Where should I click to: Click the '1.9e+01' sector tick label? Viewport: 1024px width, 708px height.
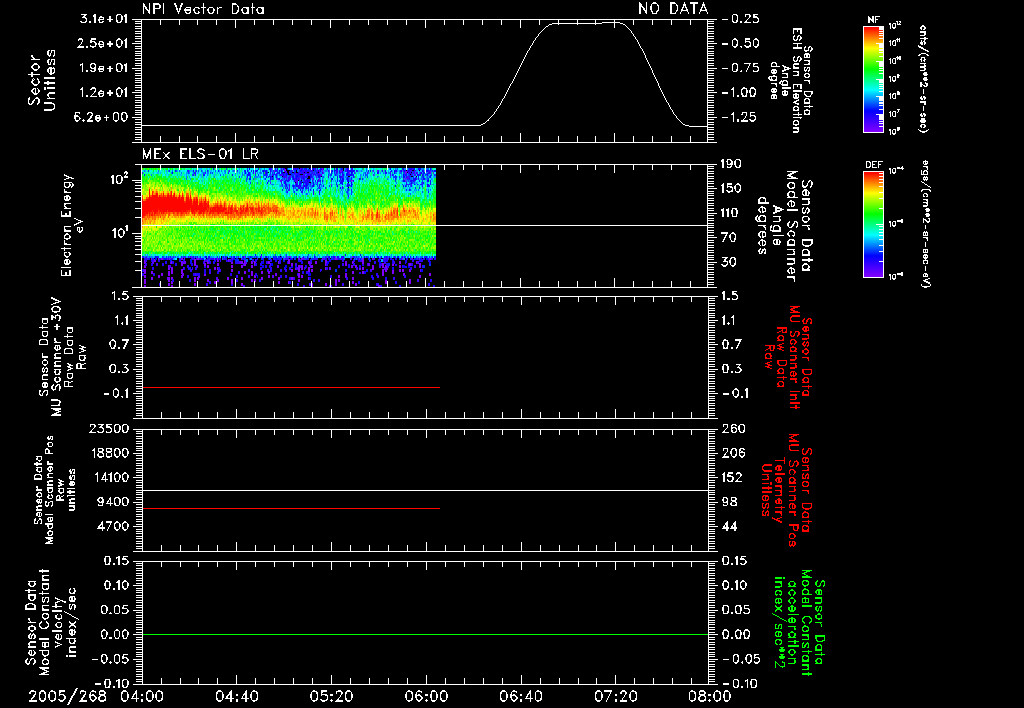click(x=104, y=68)
